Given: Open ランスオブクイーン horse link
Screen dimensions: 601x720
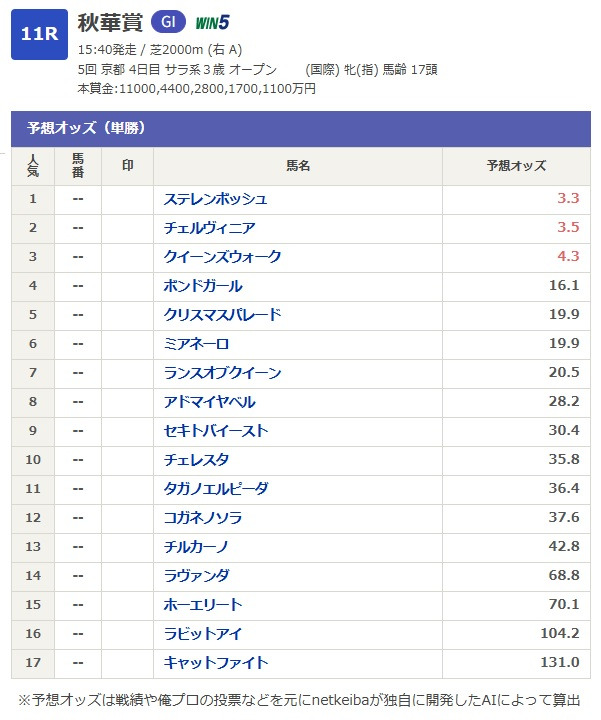Looking at the screenshot, I should pos(222,373).
